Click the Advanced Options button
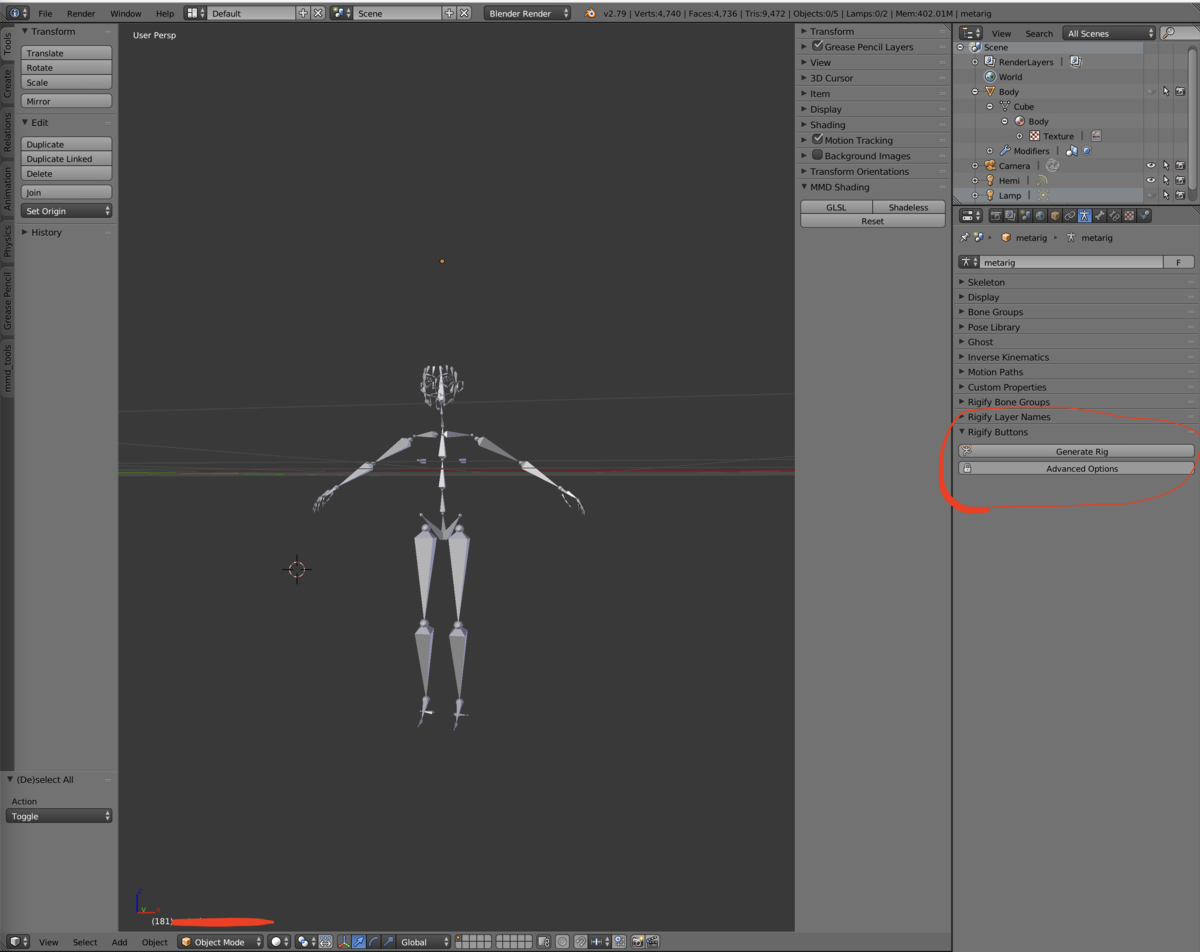The image size is (1200, 952). pos(1076,468)
